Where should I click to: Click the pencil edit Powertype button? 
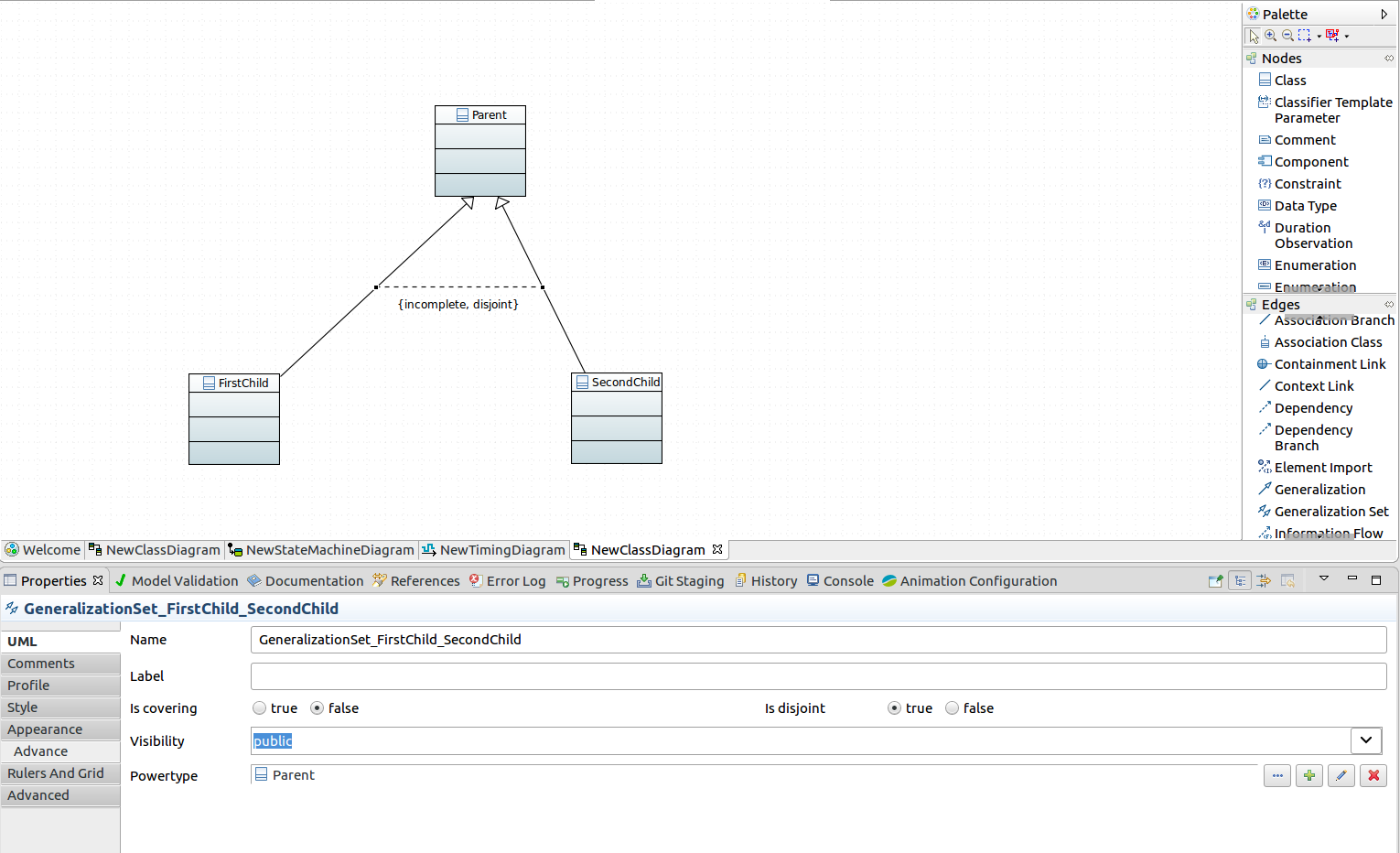1341,775
